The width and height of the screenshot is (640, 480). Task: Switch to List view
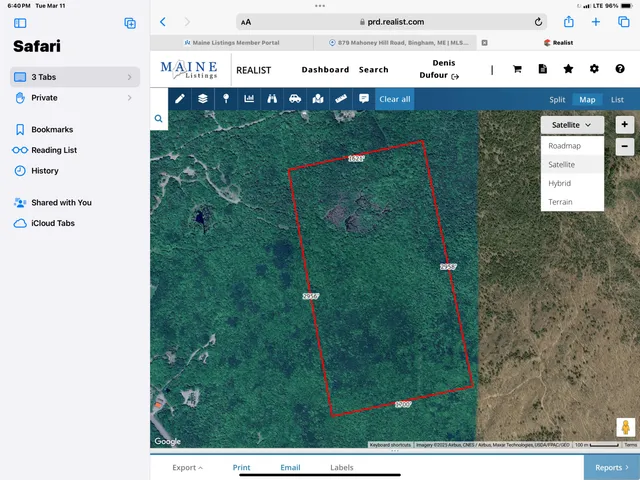coord(617,100)
